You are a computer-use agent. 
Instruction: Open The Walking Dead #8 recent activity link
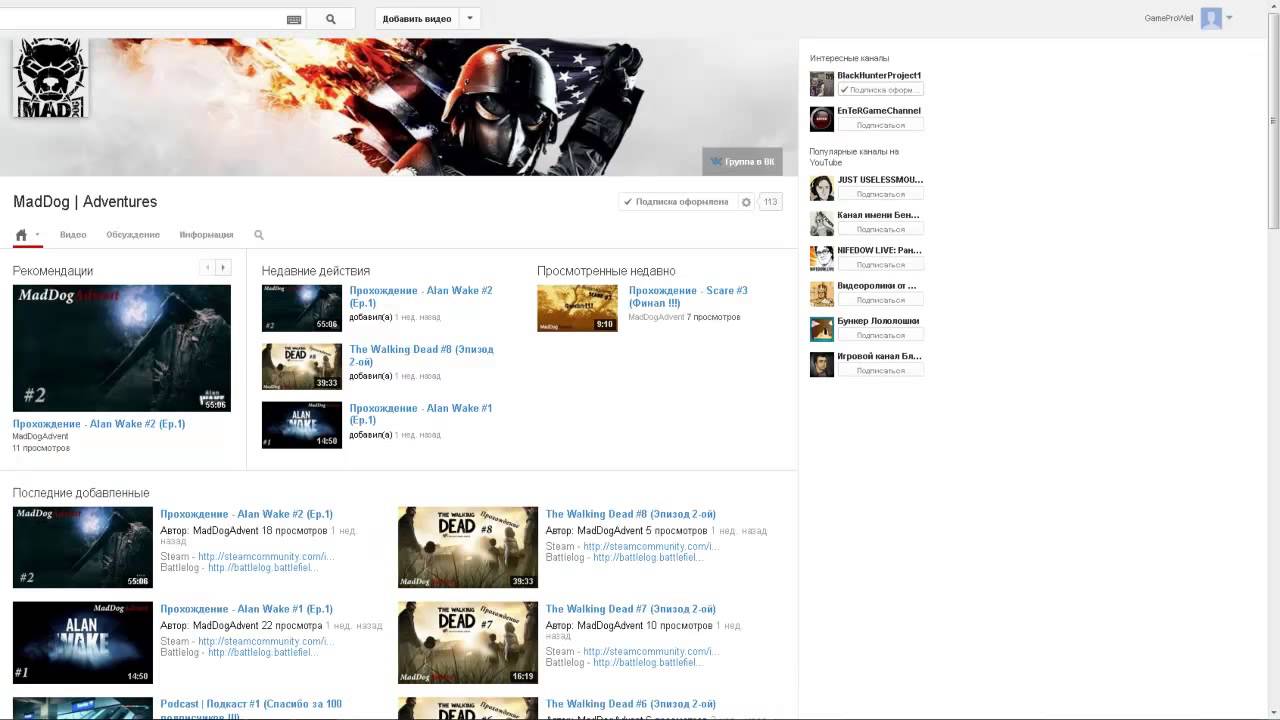(421, 356)
